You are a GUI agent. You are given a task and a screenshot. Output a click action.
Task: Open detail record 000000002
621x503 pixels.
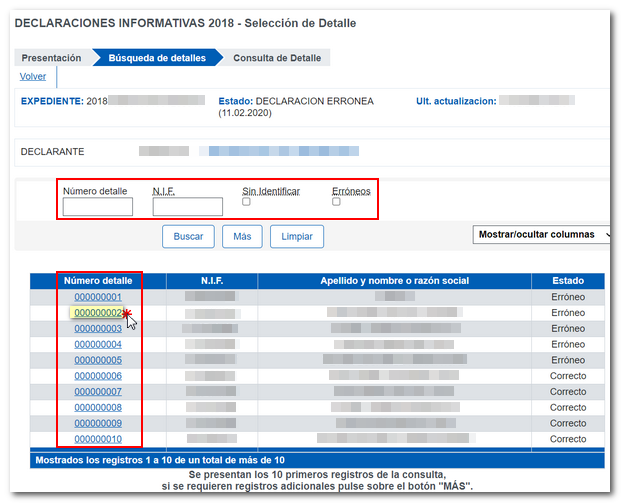tap(98, 313)
